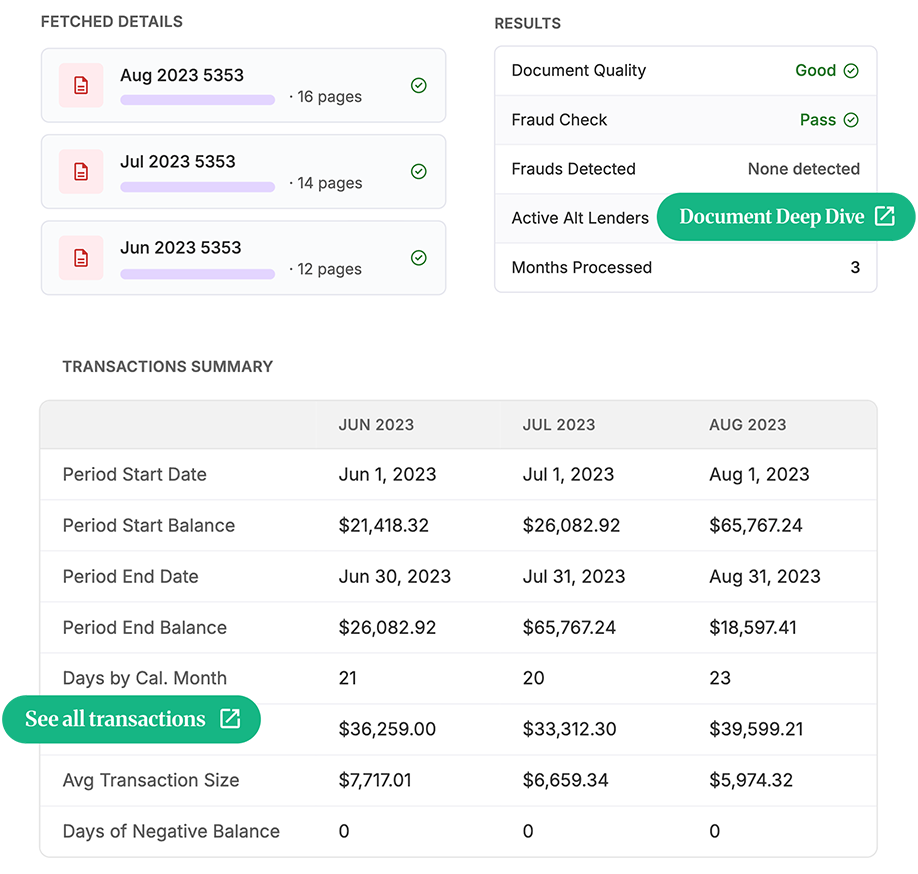The width and height of the screenshot is (918, 874).
Task: Click the 'Jul 1, 2023' start date
Action: tap(568, 474)
